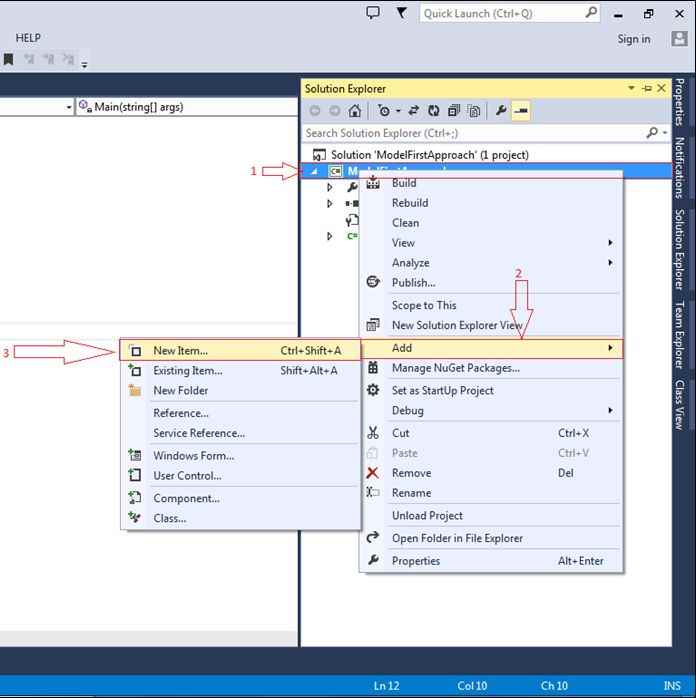Click the Refresh icon in Solution Explorer
The image size is (696, 698).
tap(433, 111)
